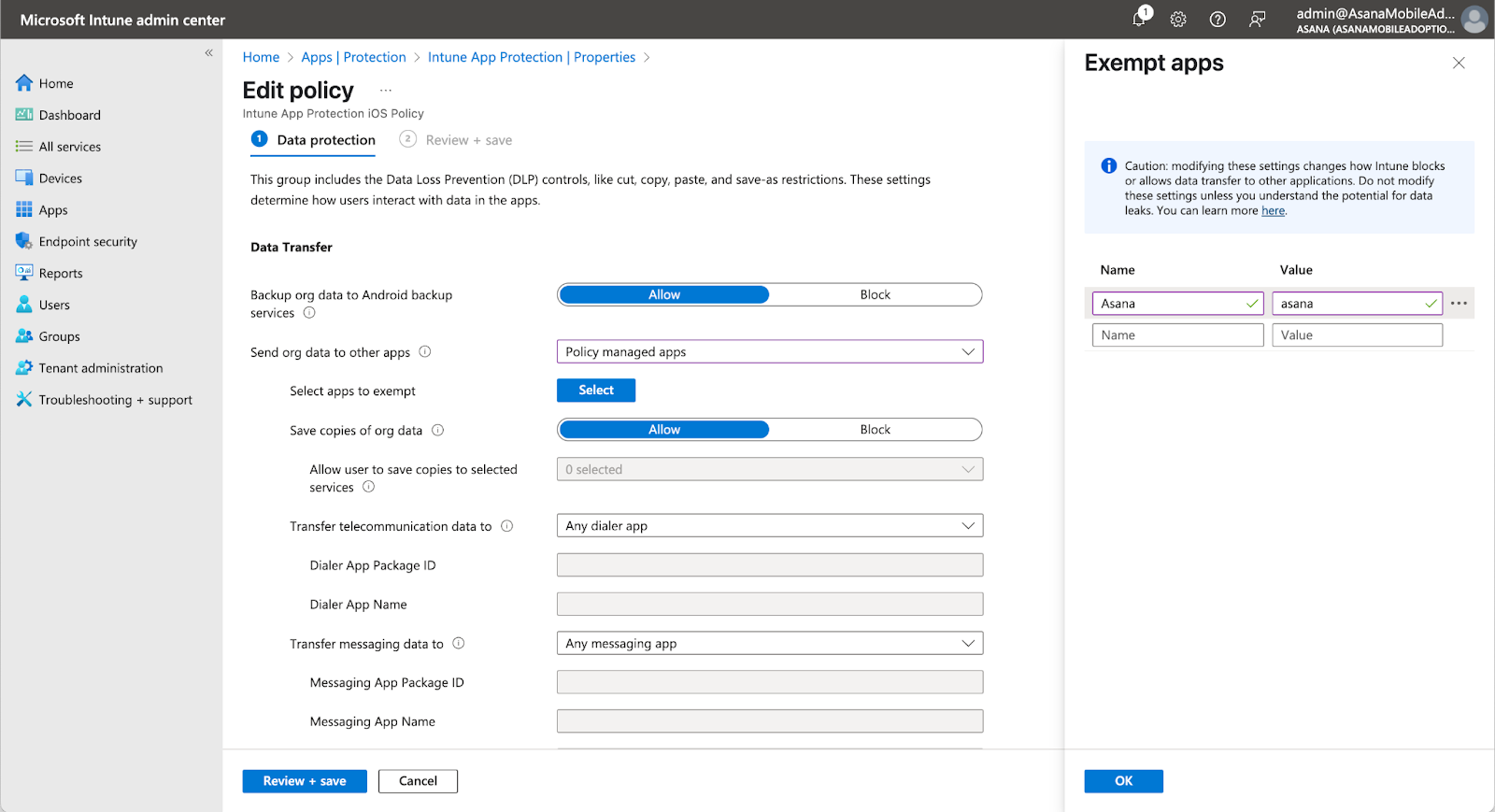Switch to Review + save step tab
1495x812 pixels.
click(467, 140)
